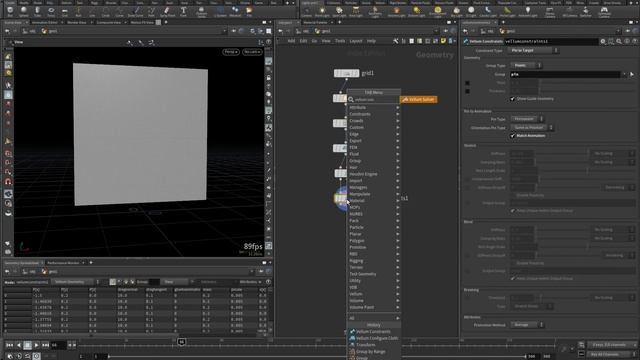Open the Group Type dropdown

coord(527,65)
